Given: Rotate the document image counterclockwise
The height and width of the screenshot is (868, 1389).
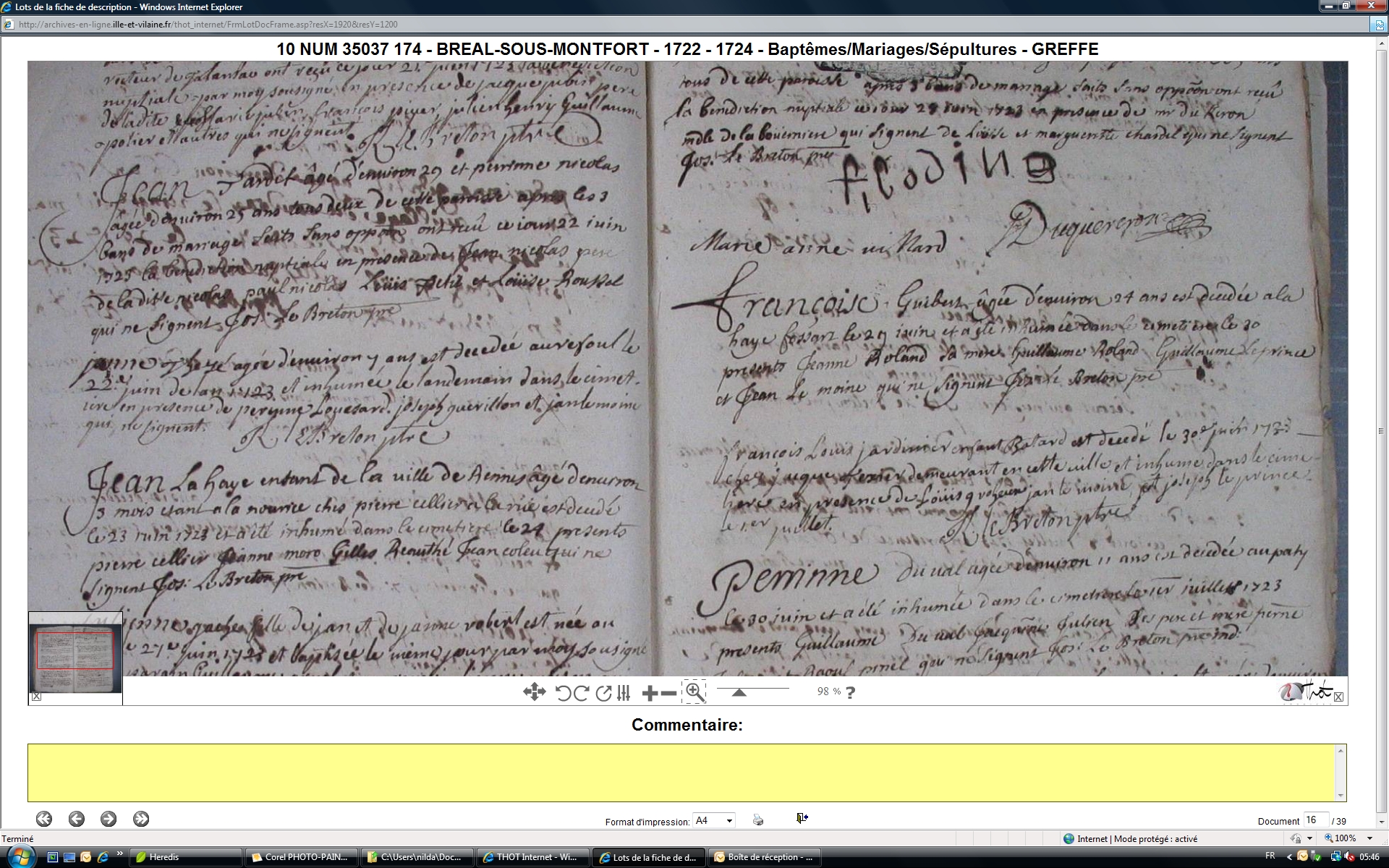Looking at the screenshot, I should [x=563, y=693].
